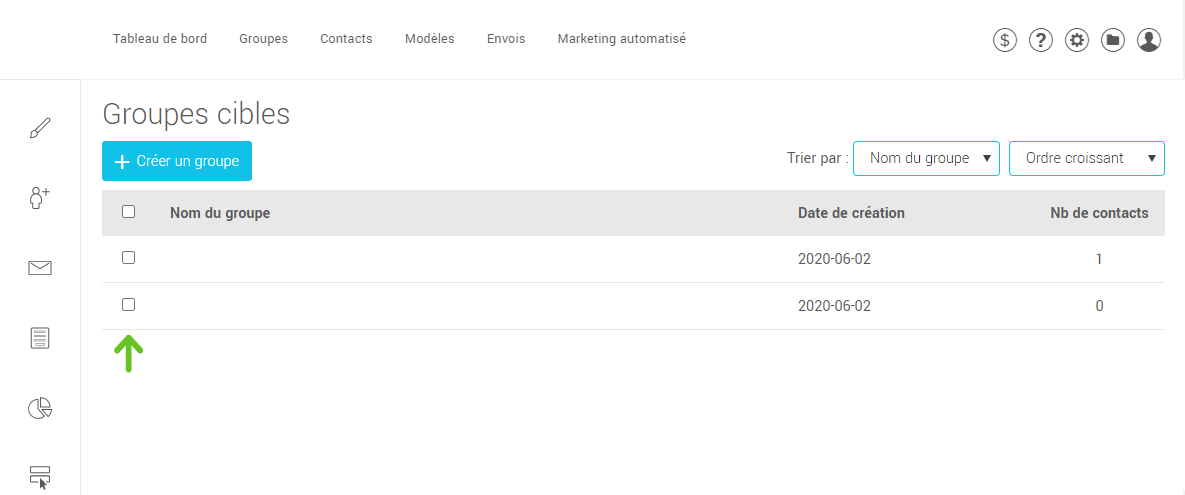This screenshot has height=495, width=1185.
Task: Click the landing page cursor icon
Action: coord(40,476)
